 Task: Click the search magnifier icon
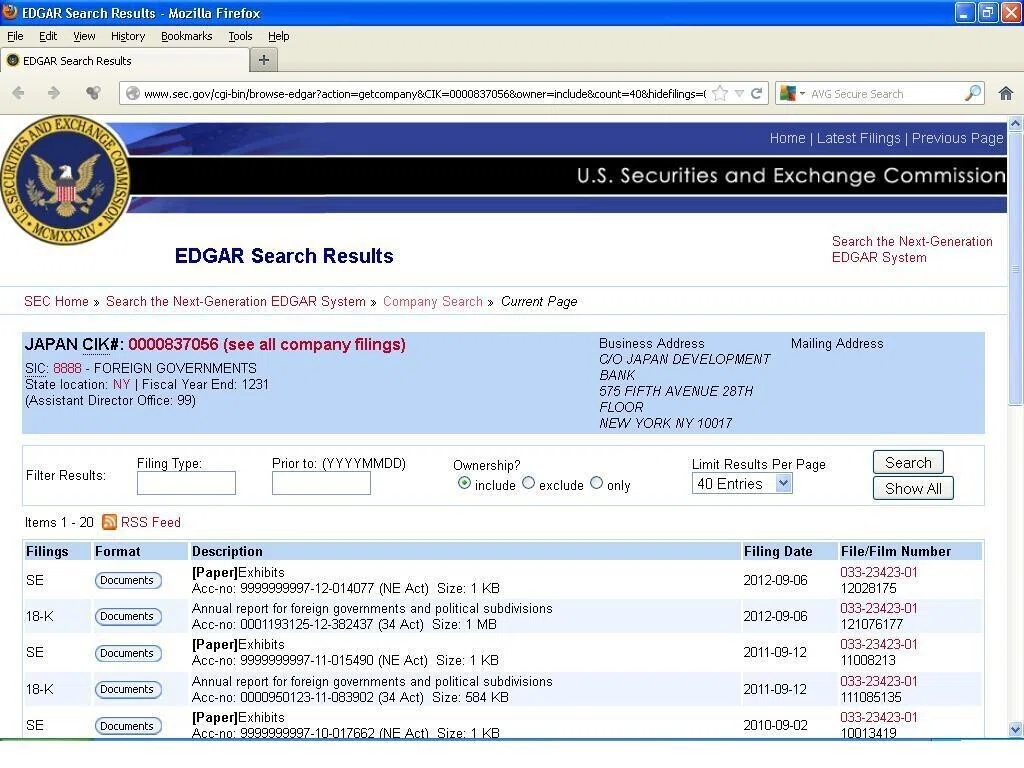click(x=972, y=93)
